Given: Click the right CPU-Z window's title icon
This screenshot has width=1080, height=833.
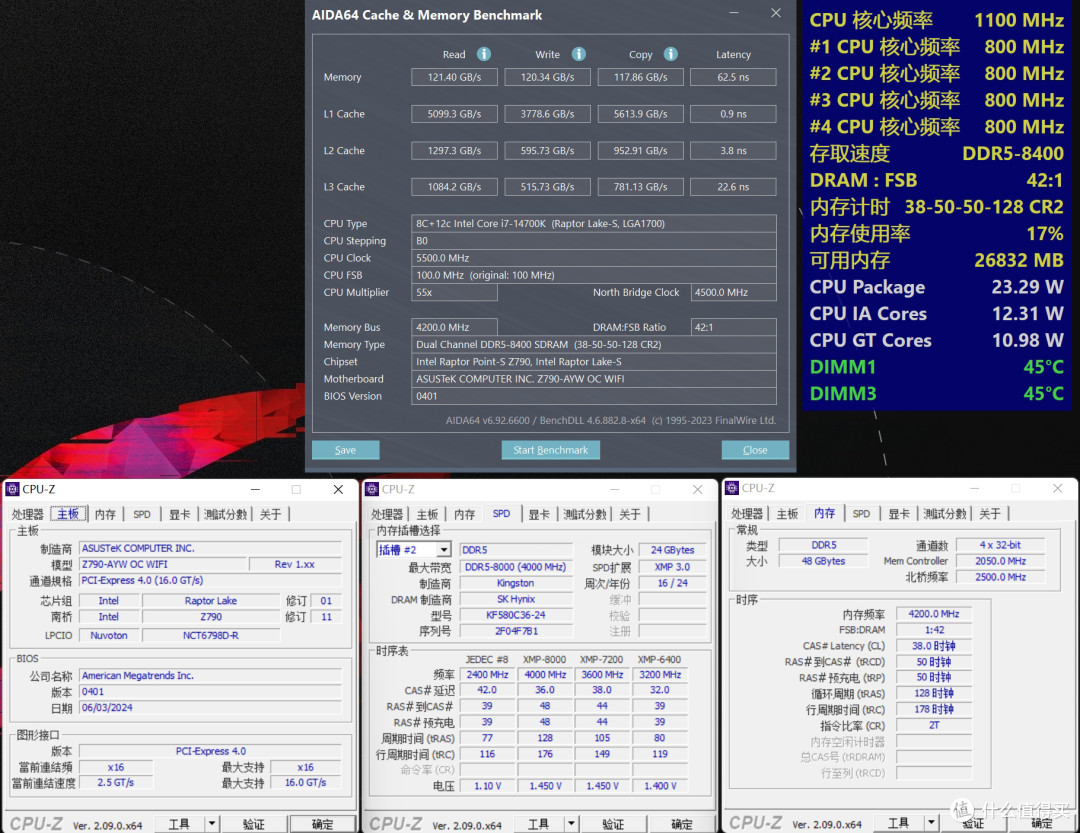Looking at the screenshot, I should click(731, 488).
